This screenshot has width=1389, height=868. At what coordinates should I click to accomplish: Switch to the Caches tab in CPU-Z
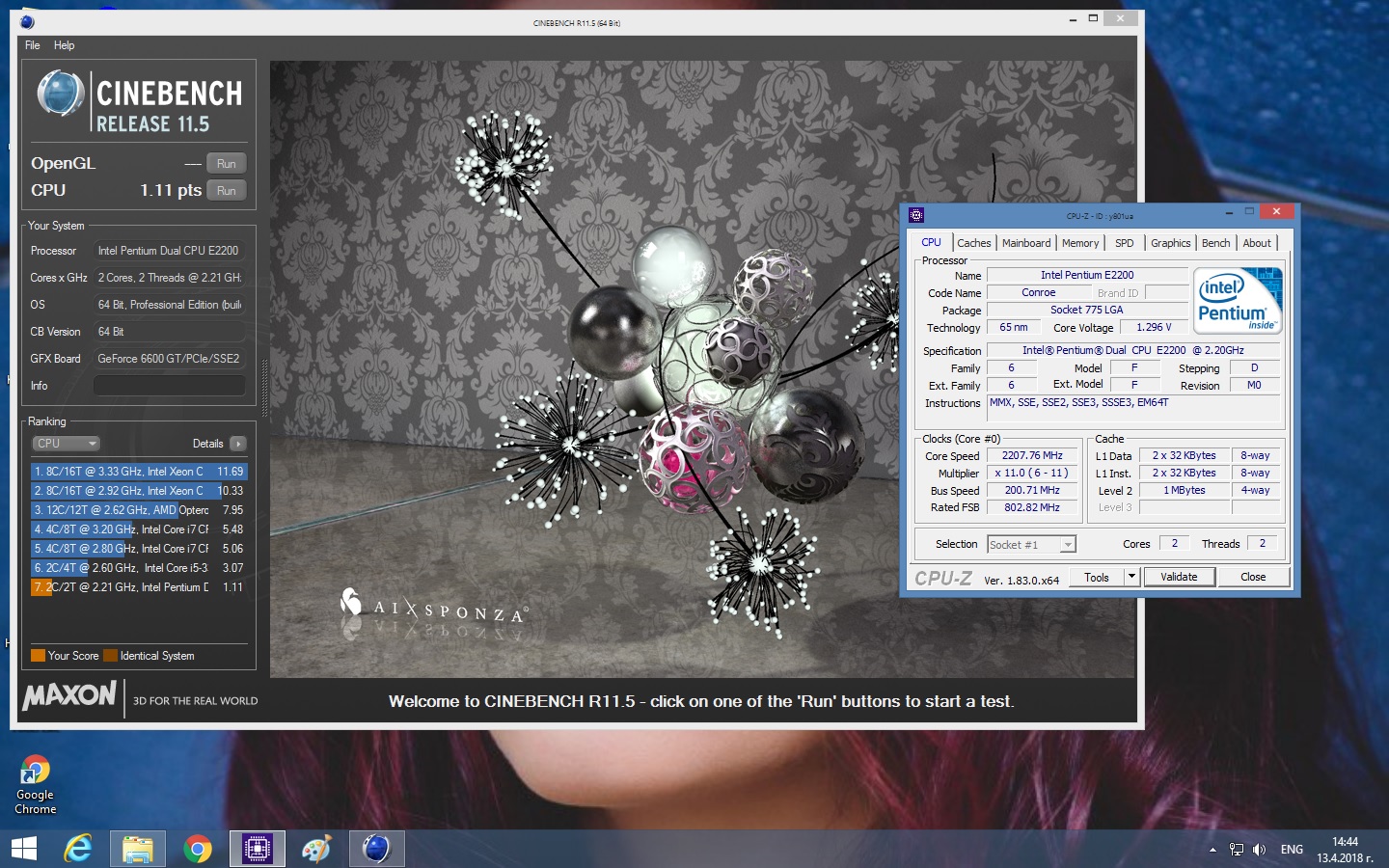pos(974,243)
